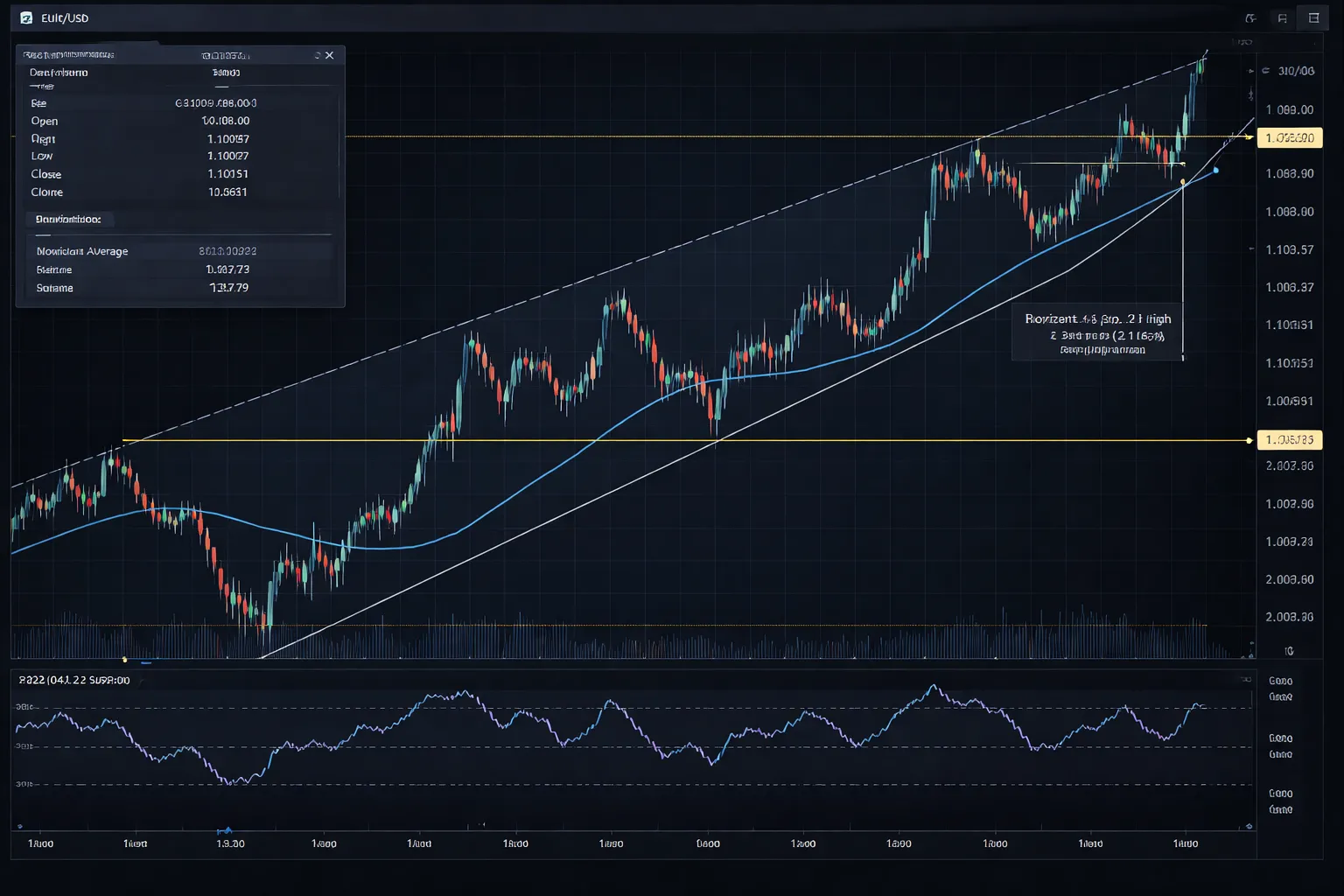Image resolution: width=1344 pixels, height=896 pixels.
Task: Click the Sotame row value 13.7.79
Action: (228, 288)
